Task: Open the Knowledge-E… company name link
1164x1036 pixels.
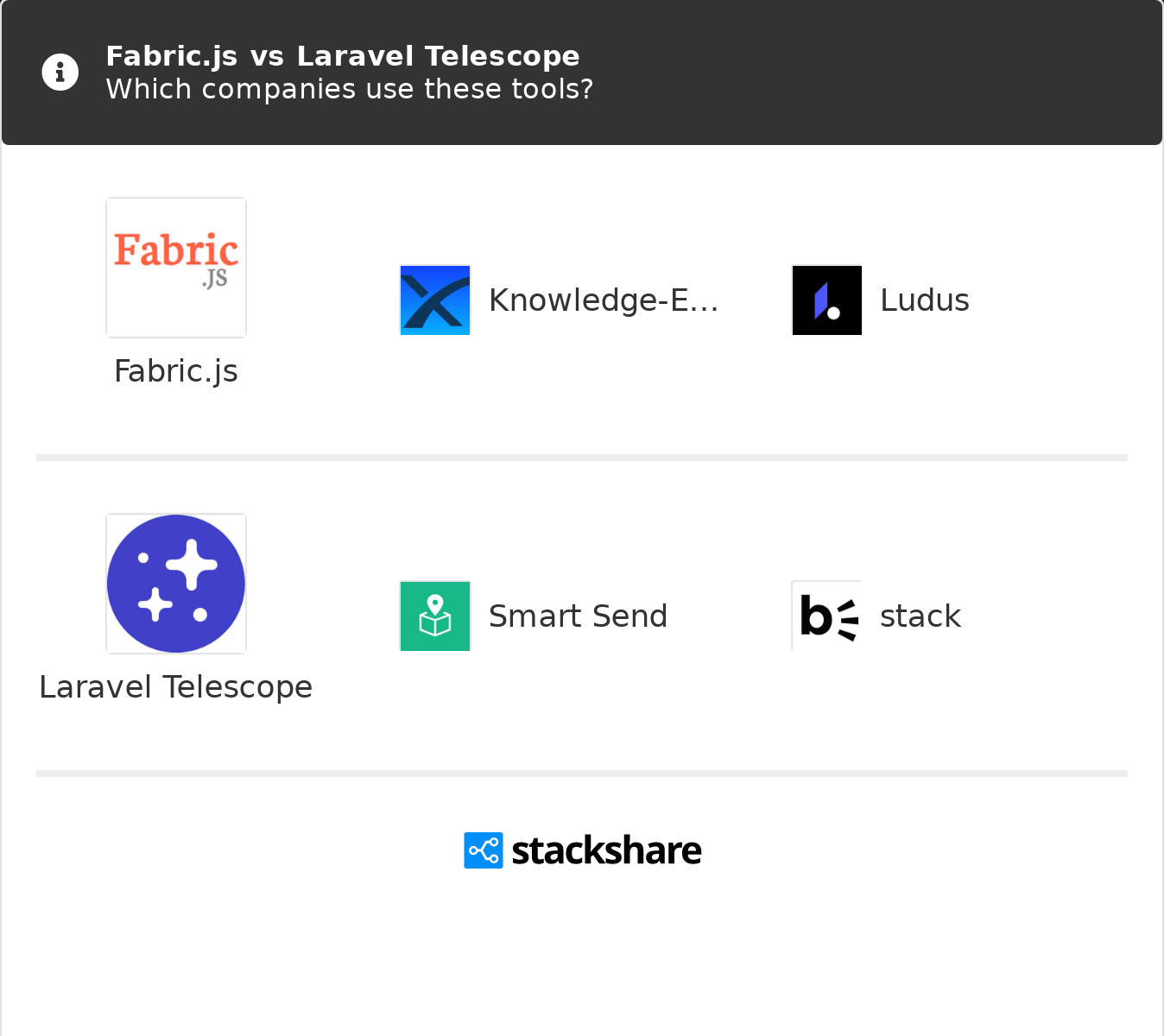Action: point(603,300)
